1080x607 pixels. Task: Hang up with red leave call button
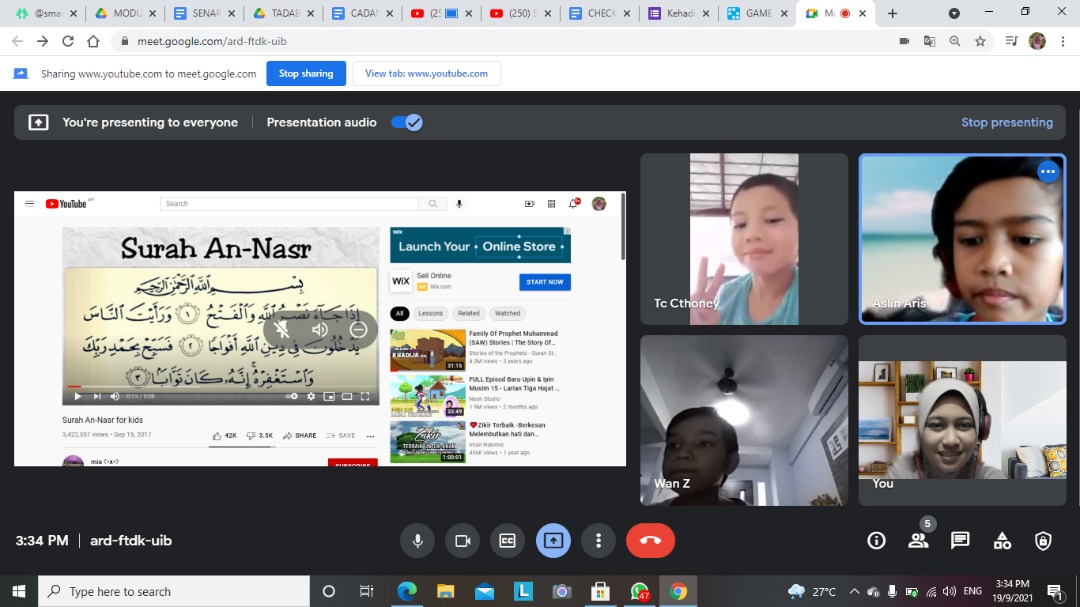click(650, 541)
